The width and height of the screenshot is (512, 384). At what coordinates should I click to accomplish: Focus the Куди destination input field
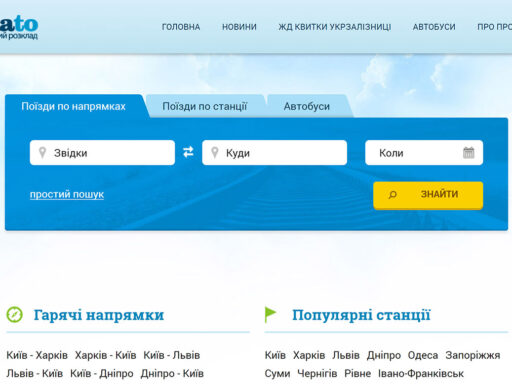(274, 153)
